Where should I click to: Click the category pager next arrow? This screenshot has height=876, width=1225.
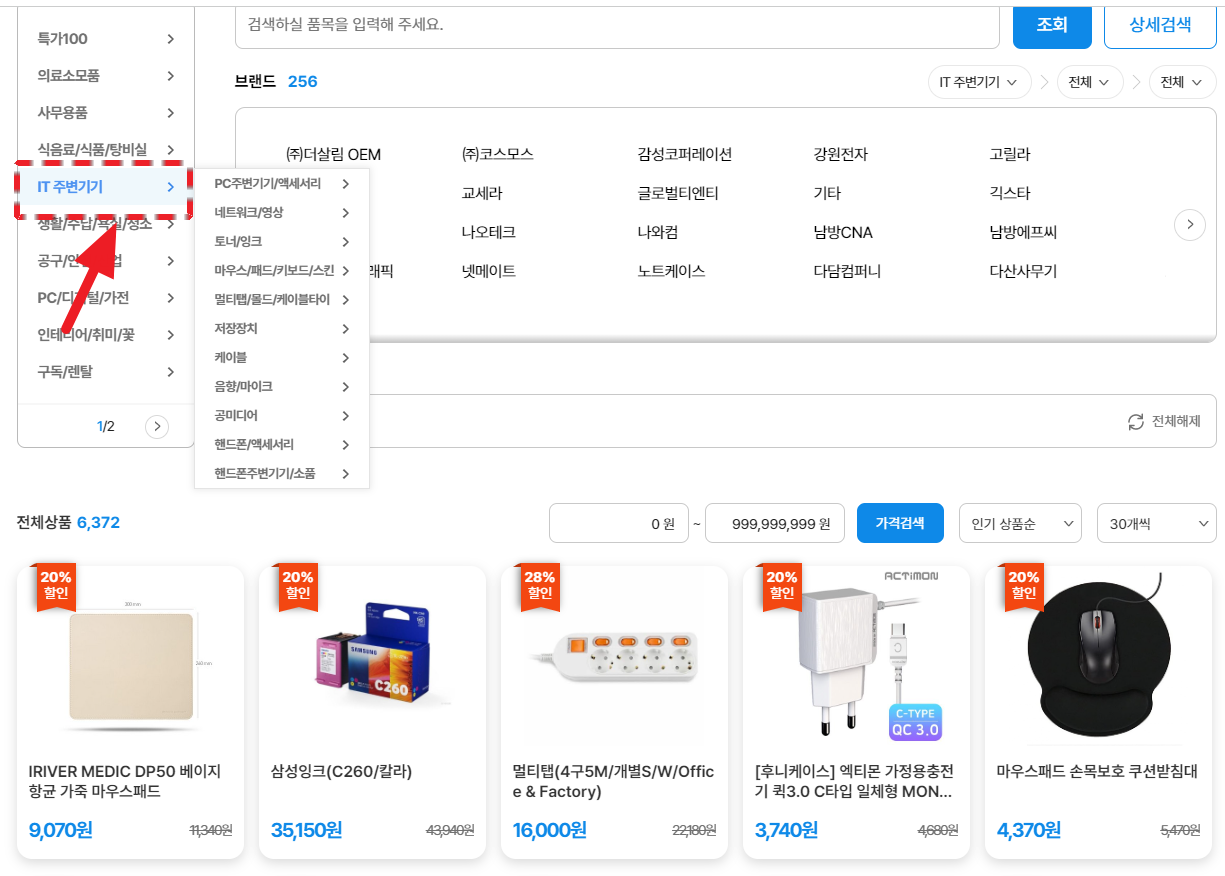(x=157, y=427)
